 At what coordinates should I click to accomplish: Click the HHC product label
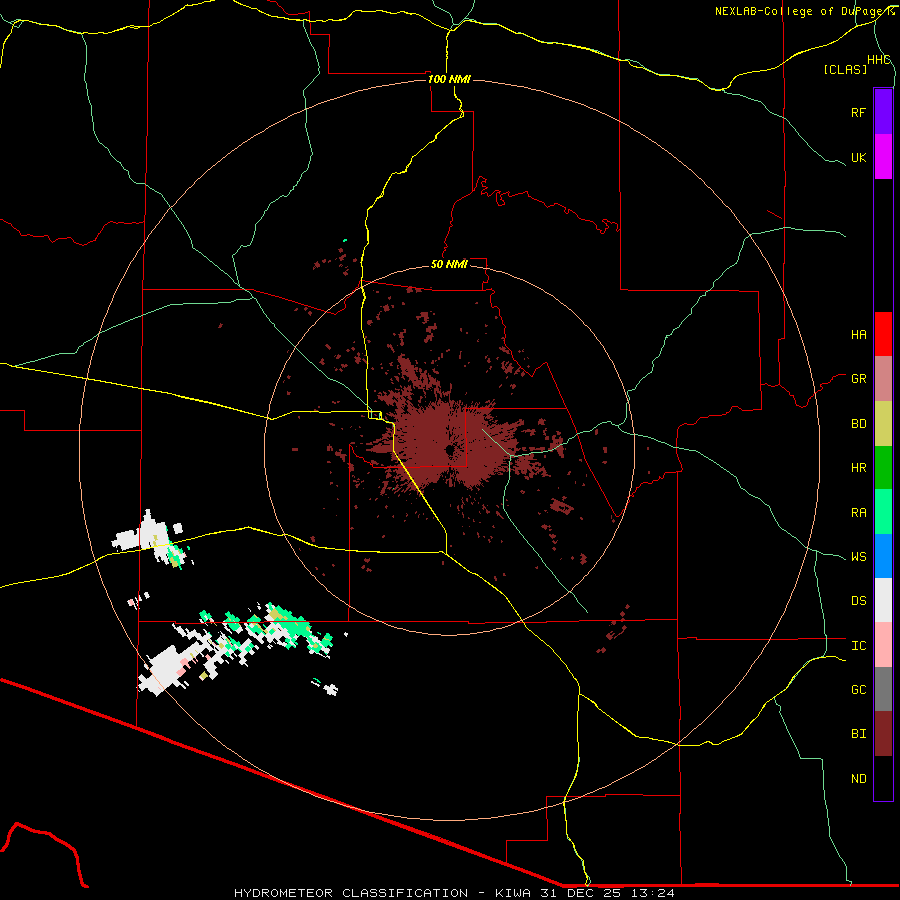(x=878, y=60)
